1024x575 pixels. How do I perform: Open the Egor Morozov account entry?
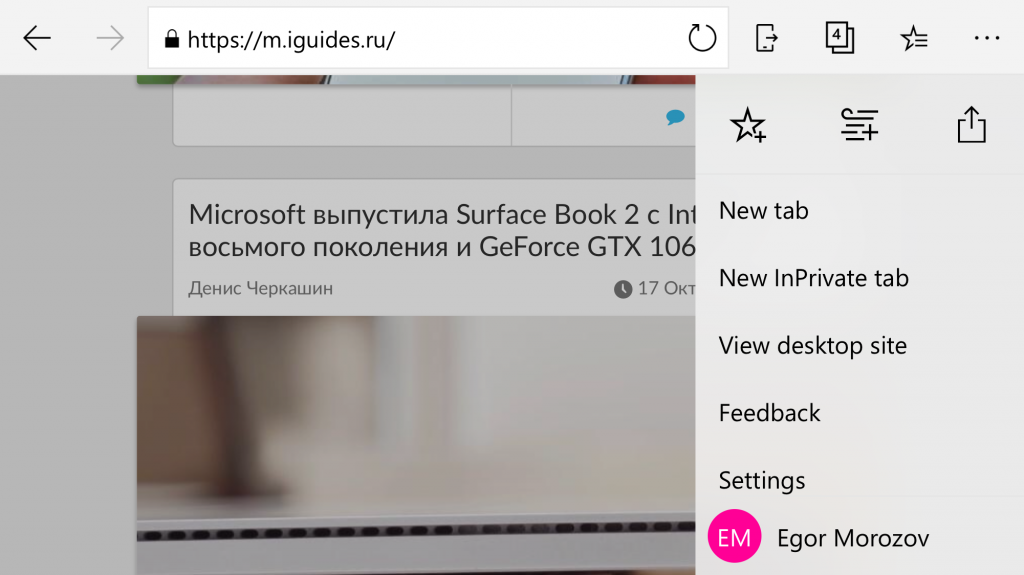click(x=852, y=539)
